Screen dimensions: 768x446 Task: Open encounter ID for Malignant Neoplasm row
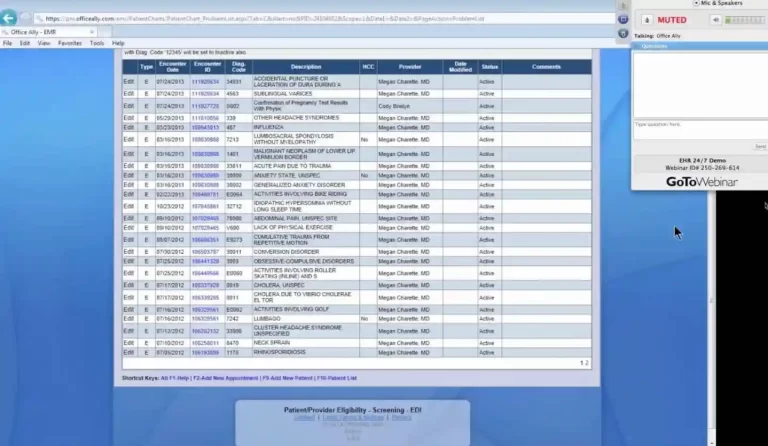pos(205,154)
